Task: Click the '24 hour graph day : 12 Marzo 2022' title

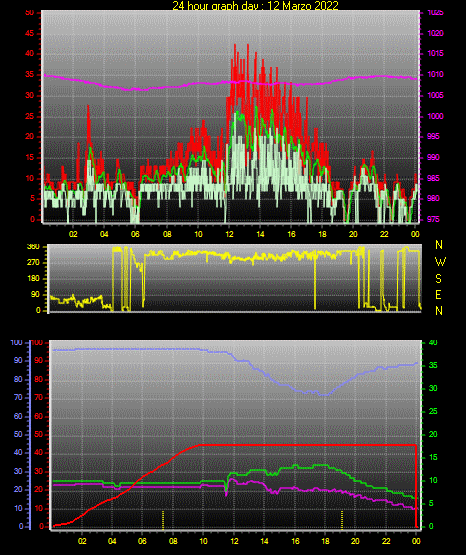Action: pyautogui.click(x=255, y=5)
